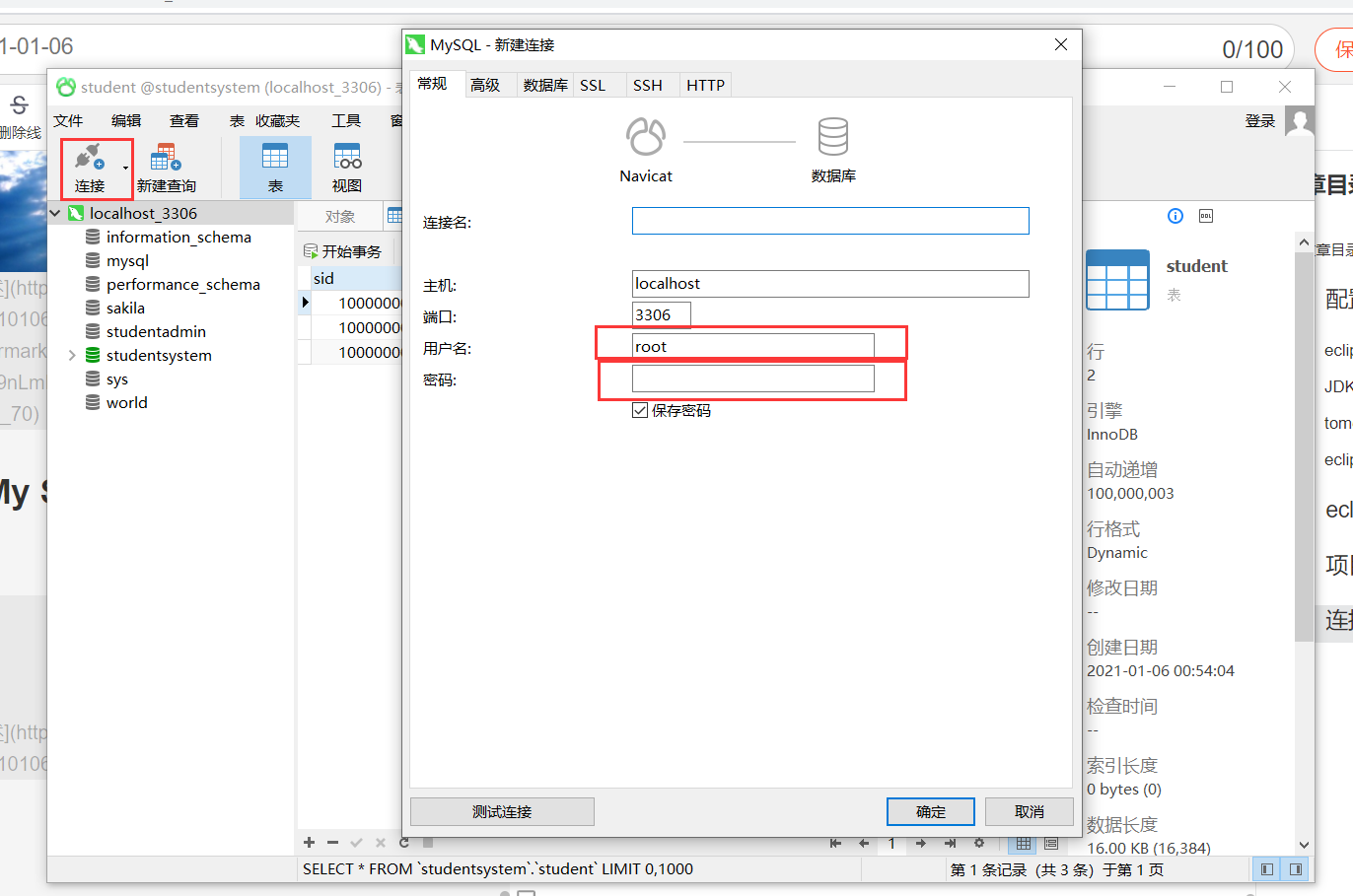Switch to the 数据库 tab
Screen dimensions: 1353x896
click(x=545, y=85)
